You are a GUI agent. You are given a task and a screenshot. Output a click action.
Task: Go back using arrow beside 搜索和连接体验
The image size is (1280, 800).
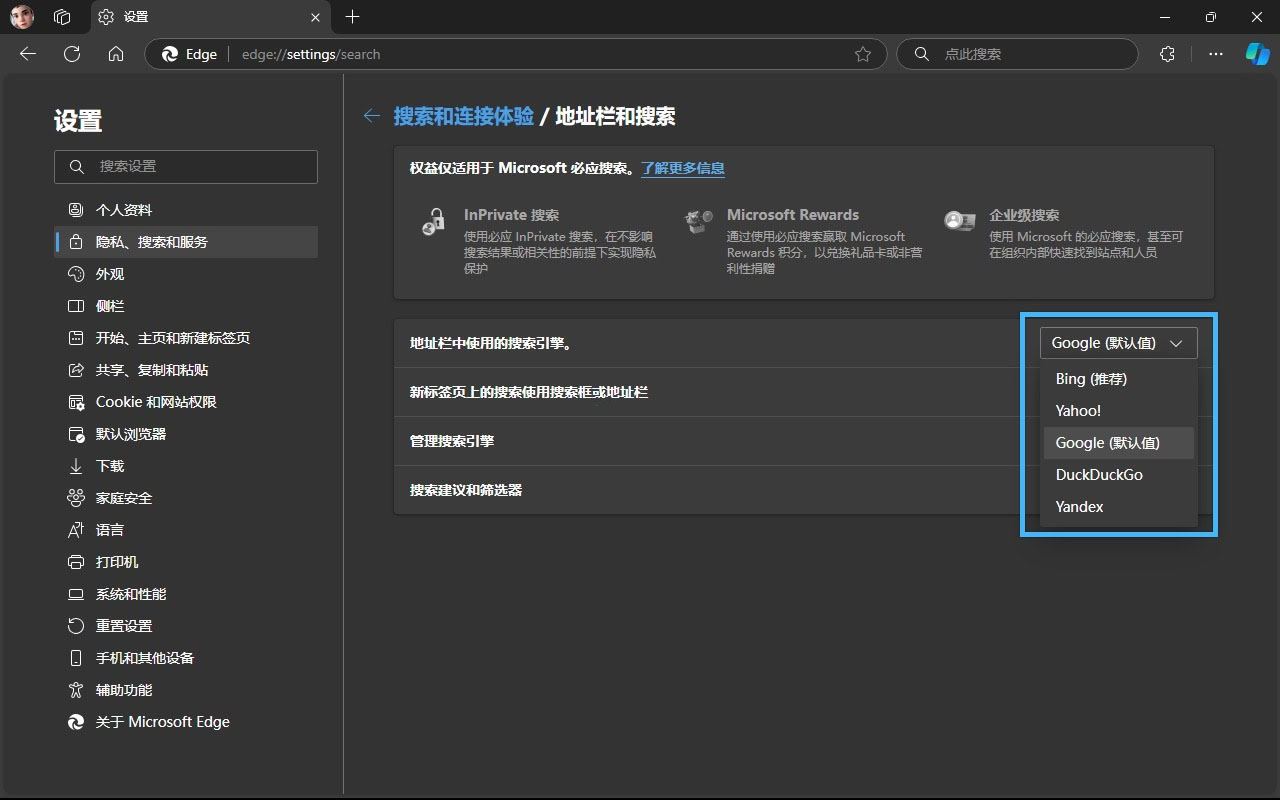(372, 116)
